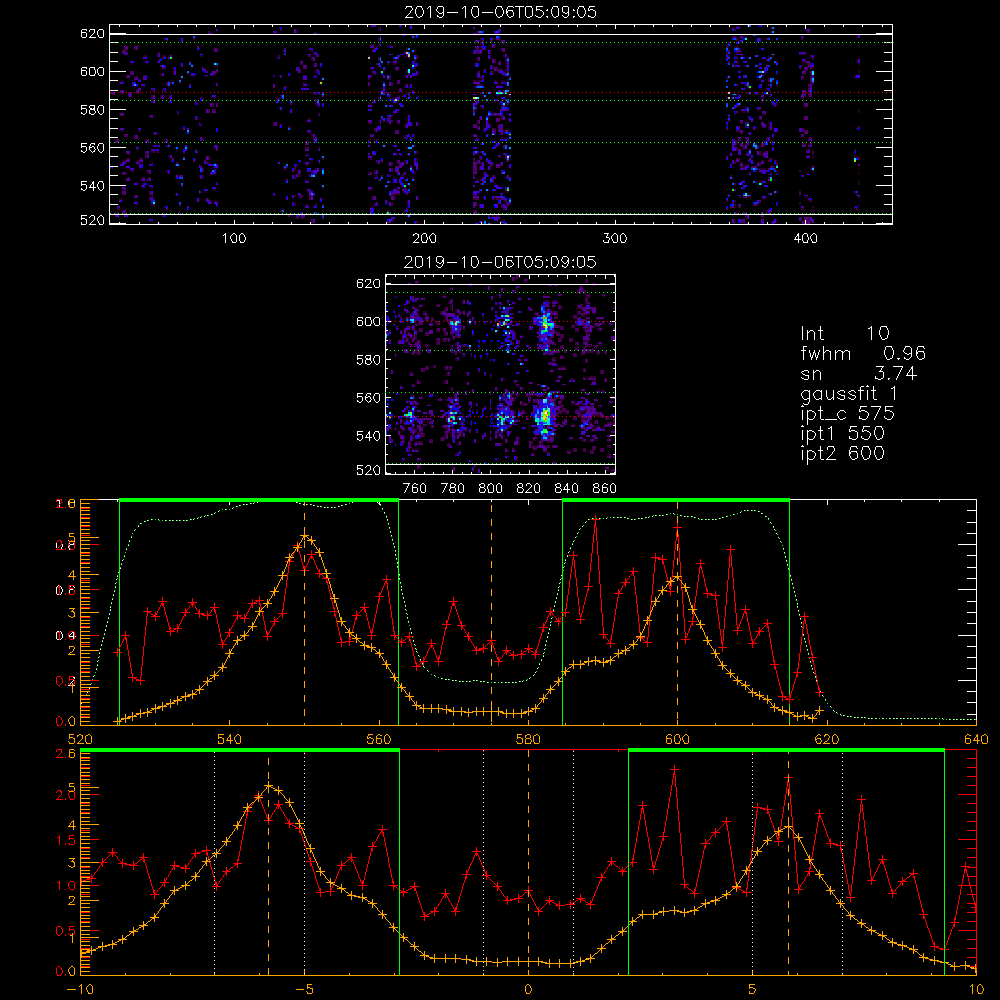Select the 'fwhm 0.96' parameter text
1000x1000 pixels.
tap(863, 353)
